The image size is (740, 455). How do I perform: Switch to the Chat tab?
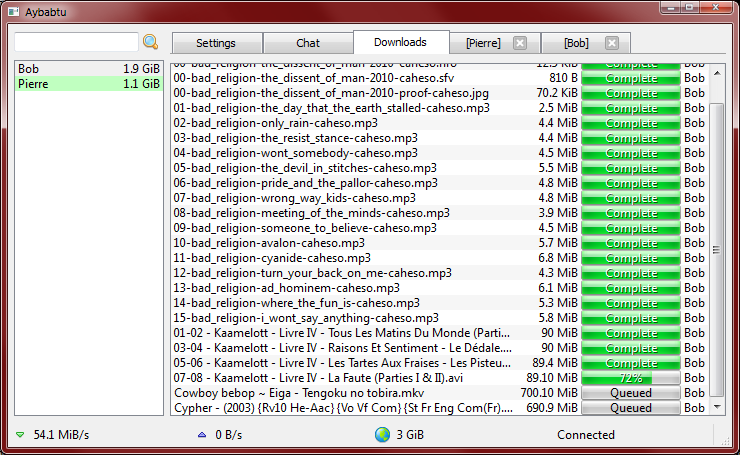point(308,43)
